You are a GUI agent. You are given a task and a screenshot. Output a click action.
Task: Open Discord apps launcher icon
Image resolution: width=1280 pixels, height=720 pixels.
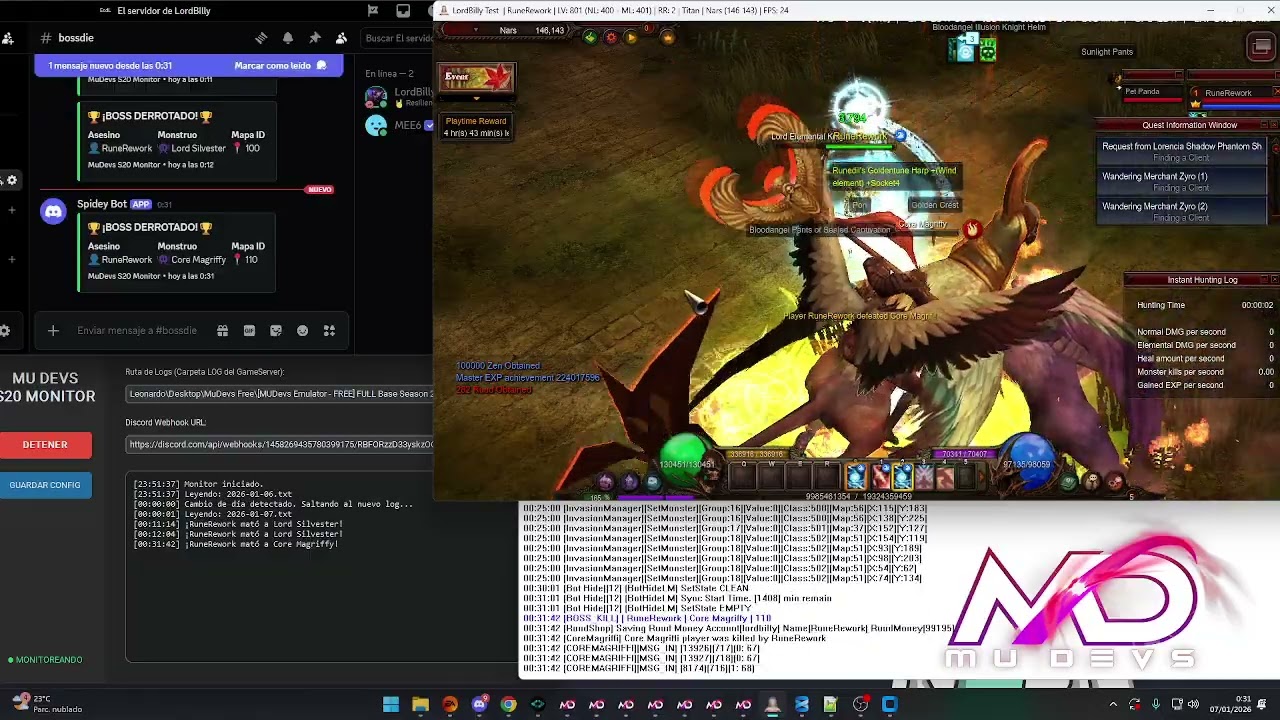click(329, 330)
